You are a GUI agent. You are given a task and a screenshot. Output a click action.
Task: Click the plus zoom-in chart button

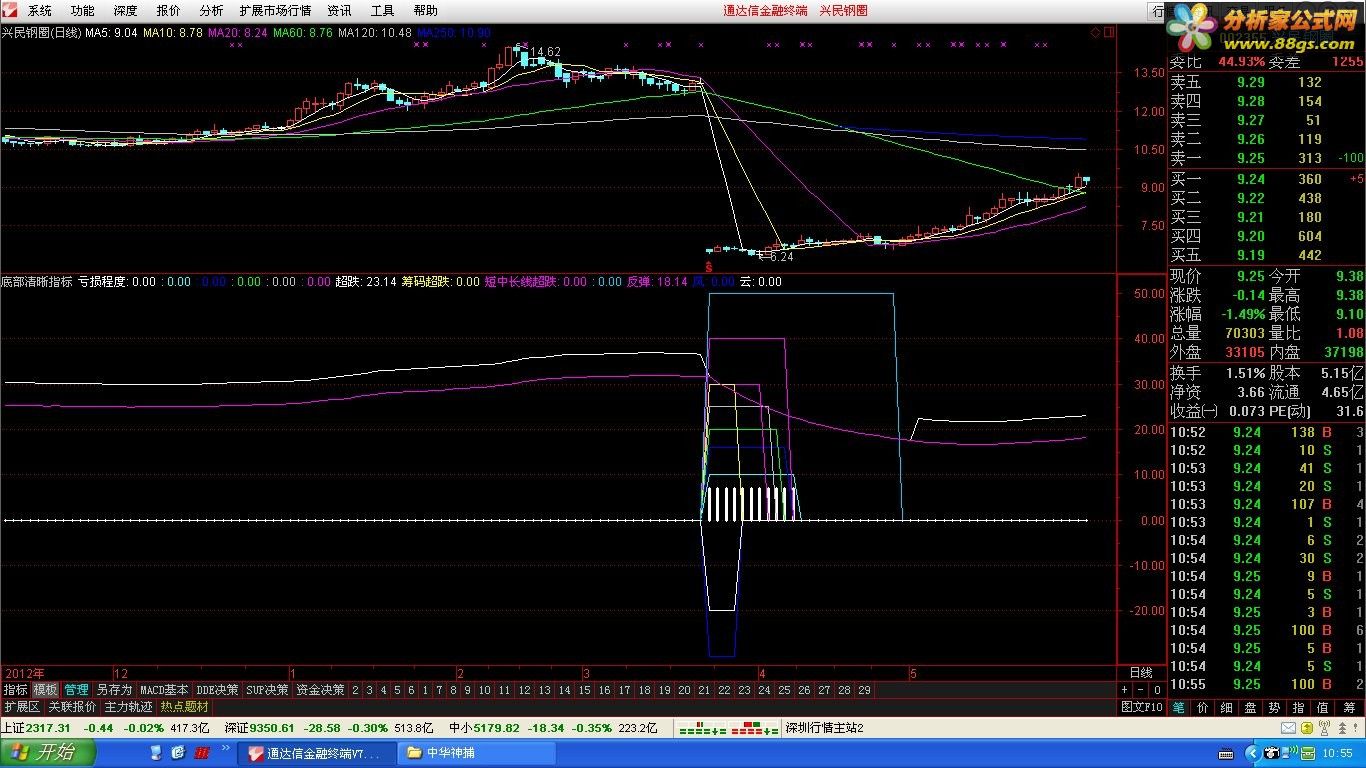(x=1124, y=690)
